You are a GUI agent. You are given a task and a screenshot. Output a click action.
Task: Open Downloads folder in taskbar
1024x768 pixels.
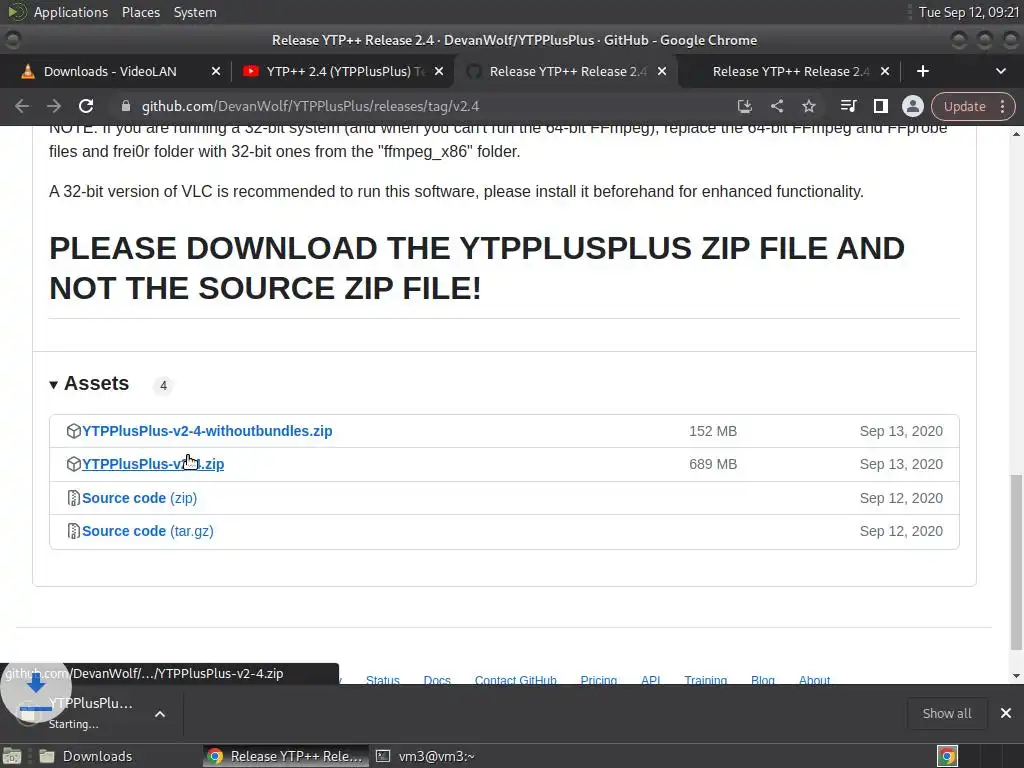click(x=86, y=756)
